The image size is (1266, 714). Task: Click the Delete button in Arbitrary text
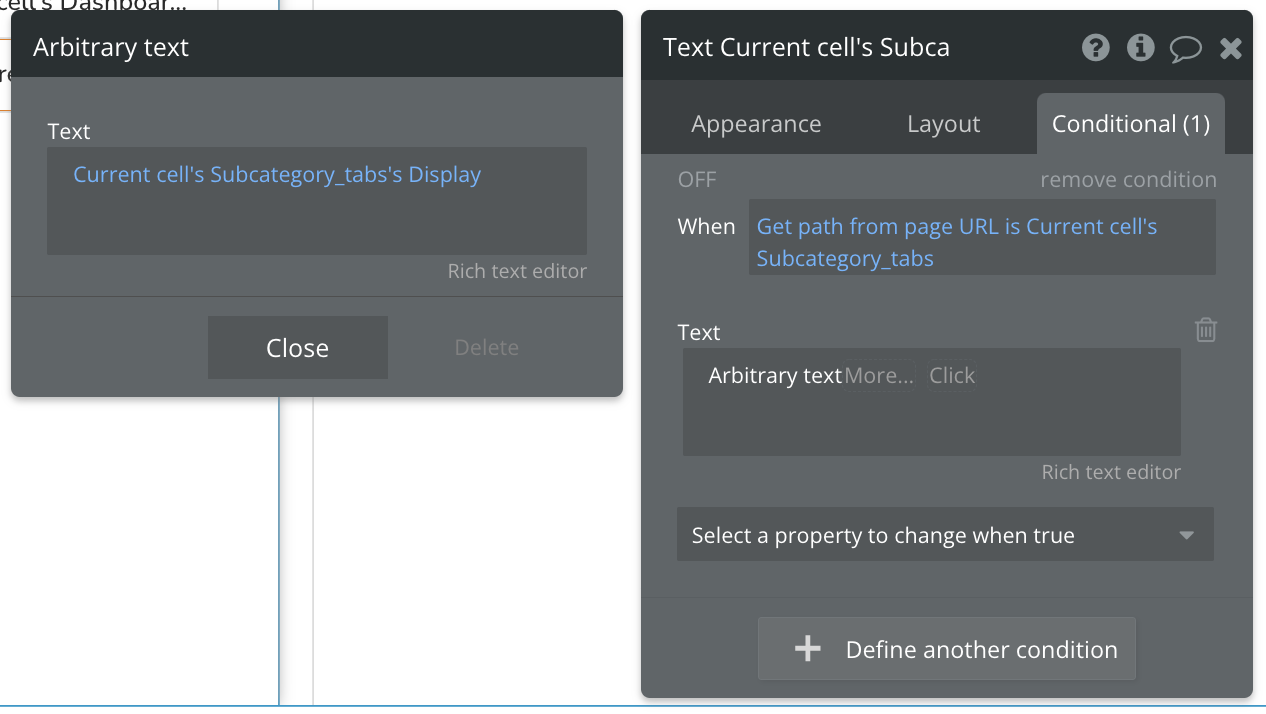[x=486, y=348]
